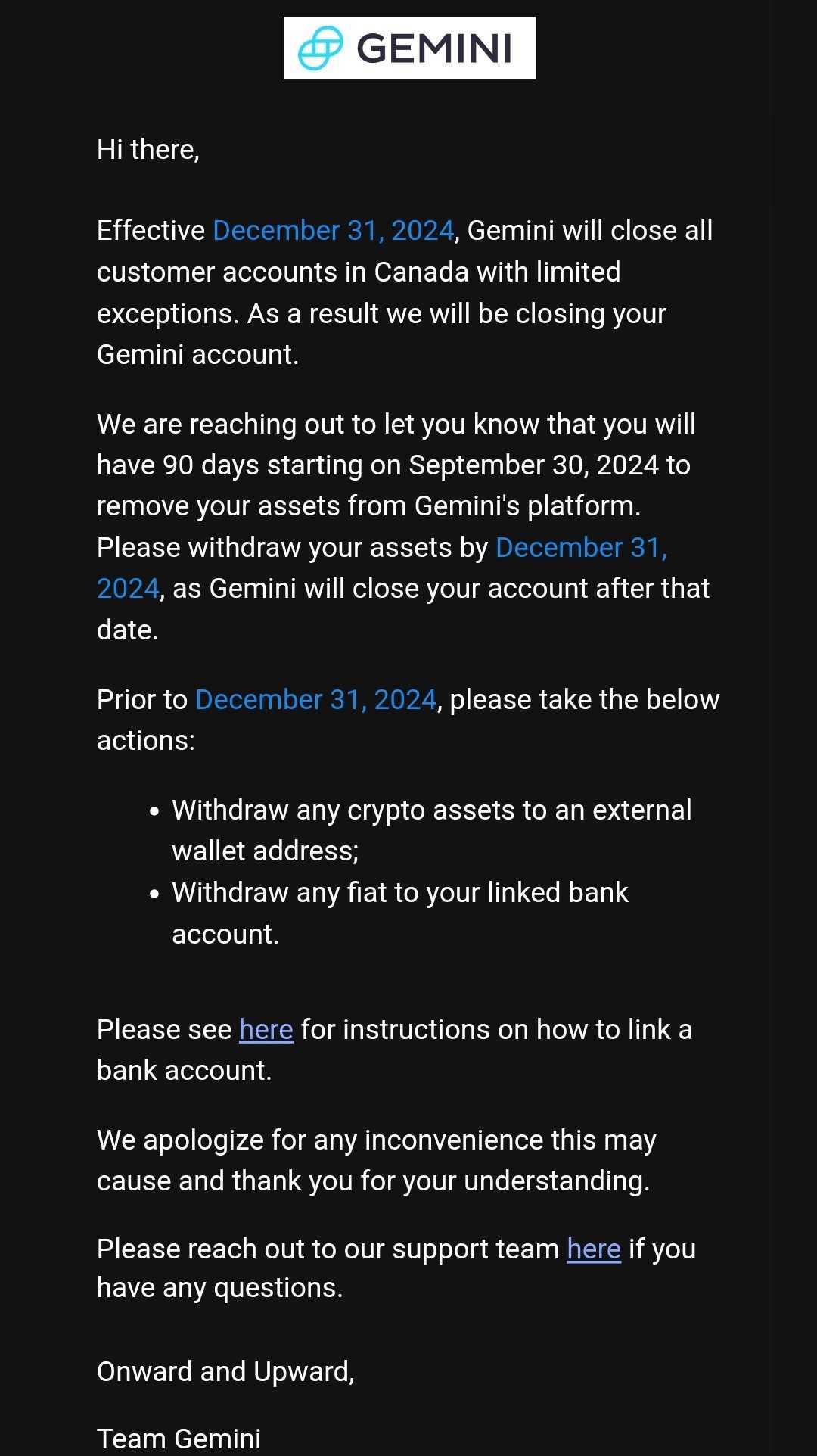Click the Gemini interlocking-rings logo icon
Screen dimensions: 817x1456
321,48
